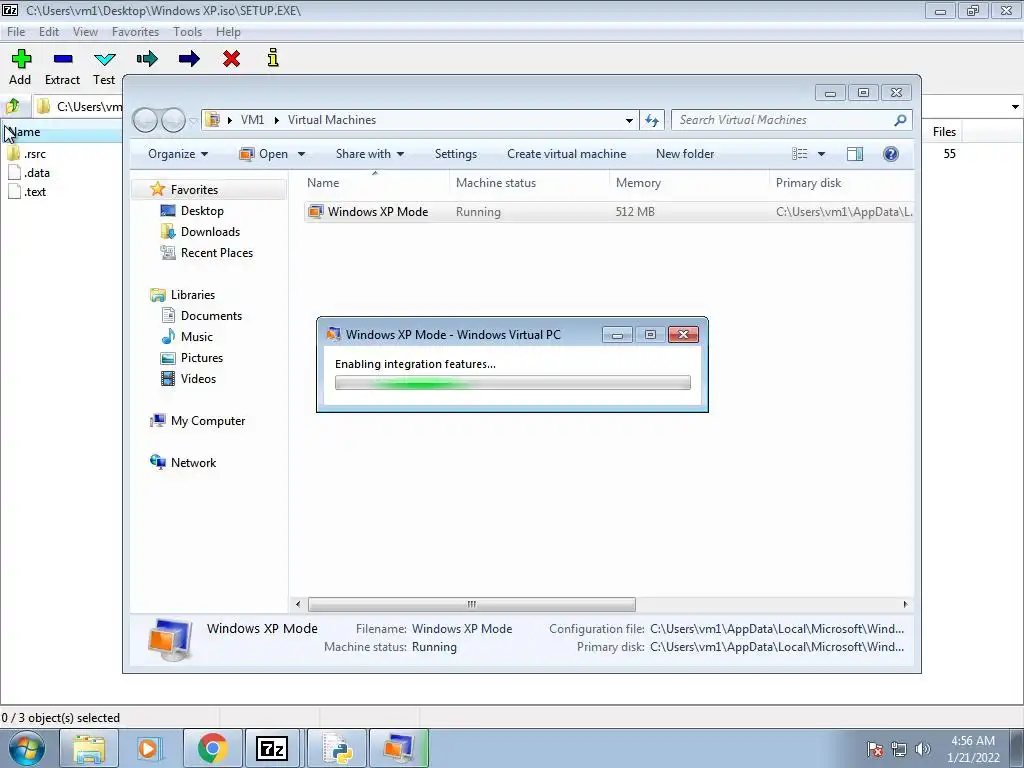
Task: Open the Music library
Action: click(x=197, y=336)
